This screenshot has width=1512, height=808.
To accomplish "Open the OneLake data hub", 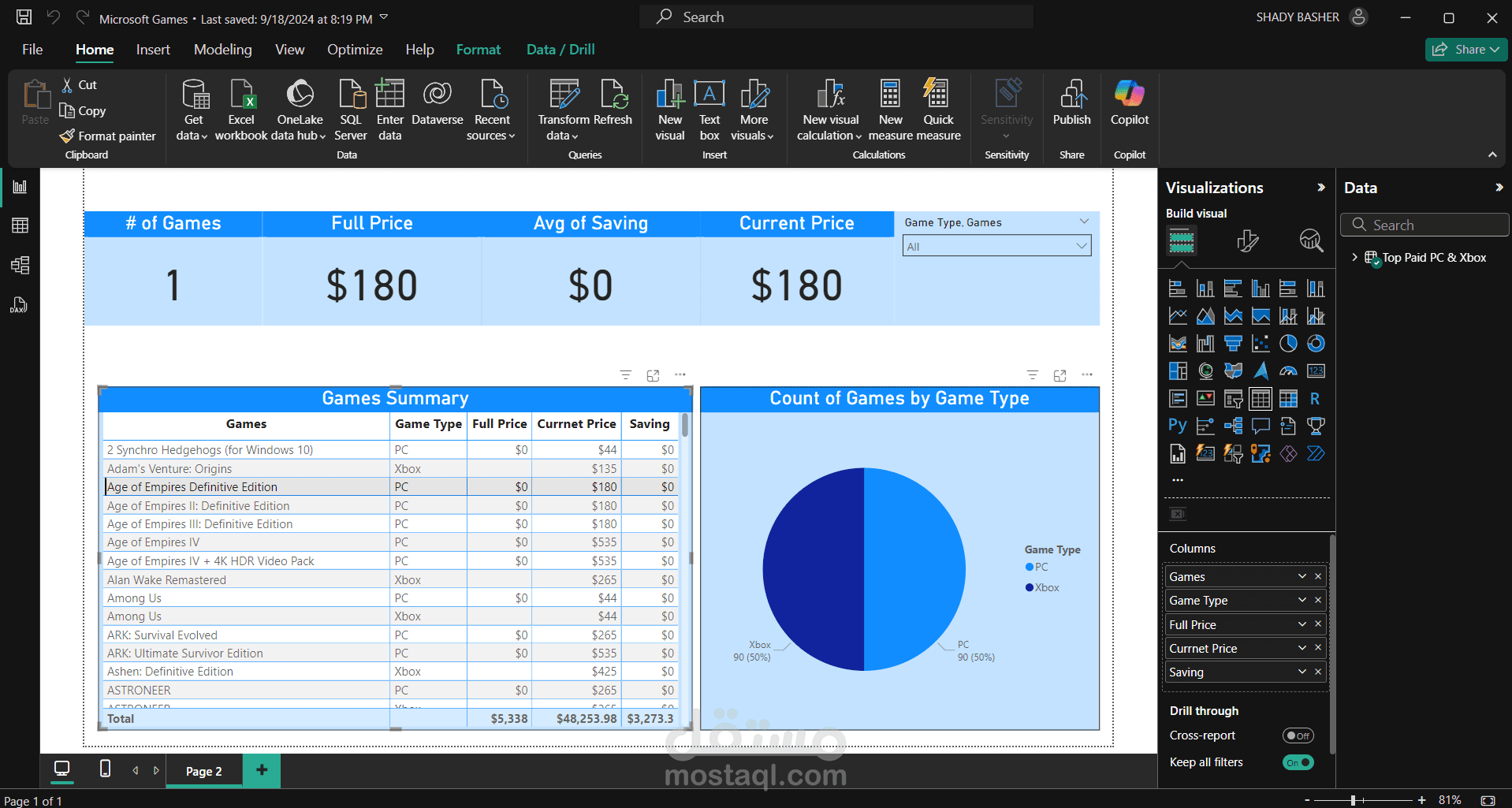I will 300,110.
